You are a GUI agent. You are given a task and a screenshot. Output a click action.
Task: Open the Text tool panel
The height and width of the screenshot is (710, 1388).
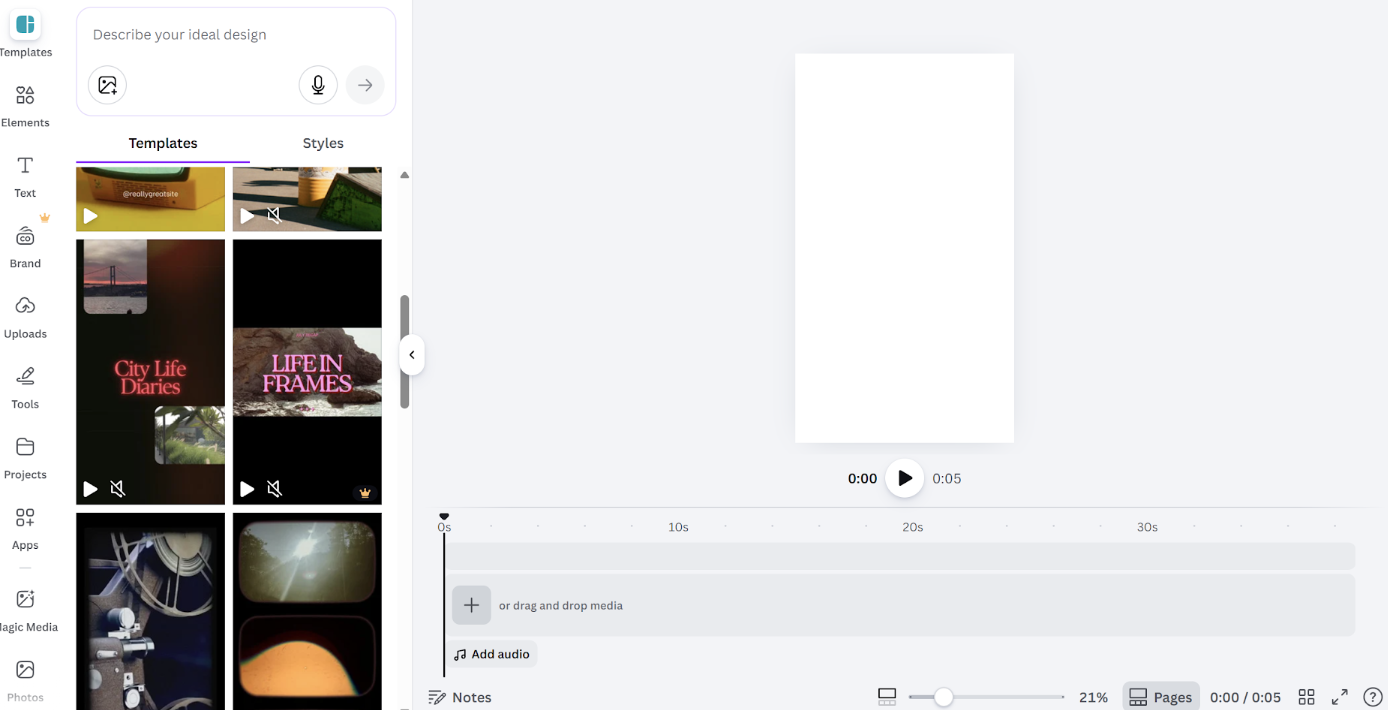click(x=25, y=175)
